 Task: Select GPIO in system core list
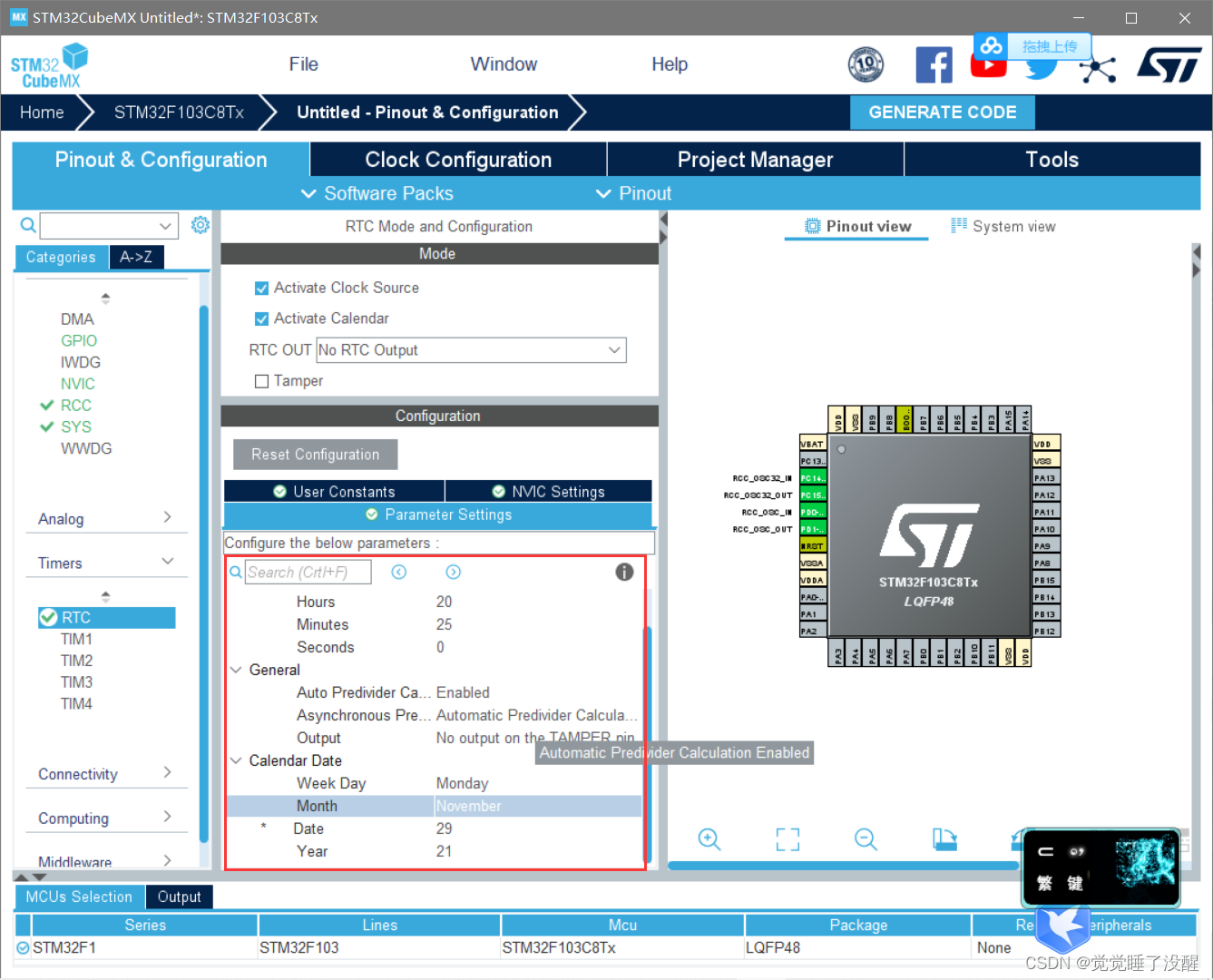pyautogui.click(x=79, y=340)
